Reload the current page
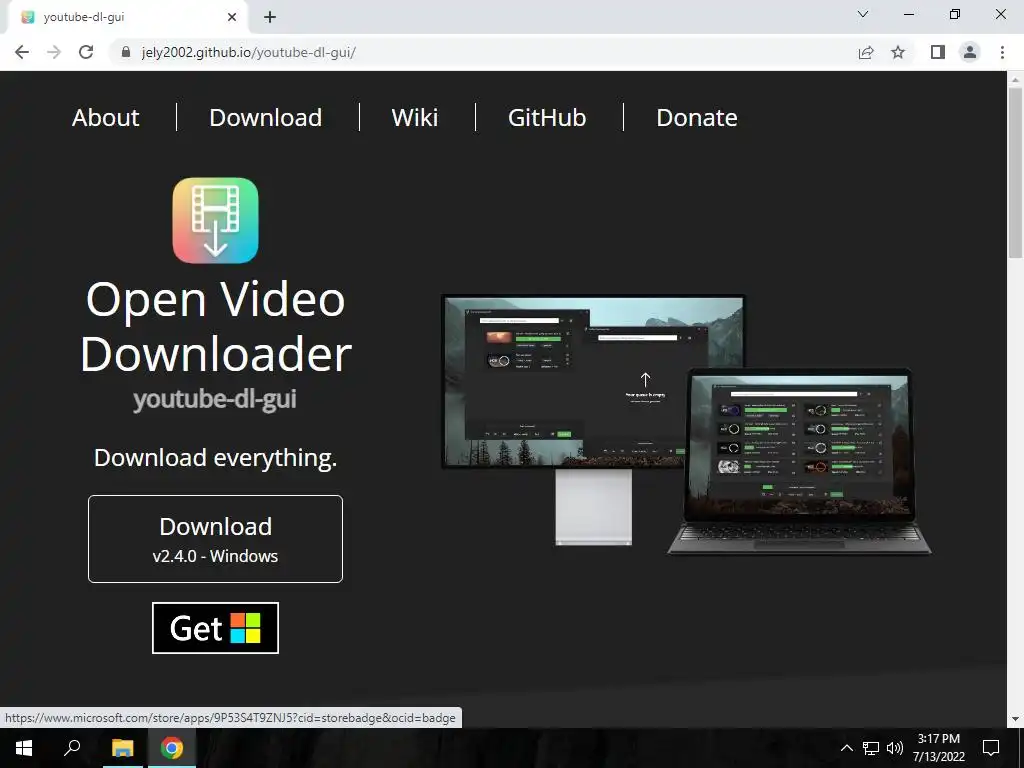The height and width of the screenshot is (768, 1024). click(x=86, y=52)
